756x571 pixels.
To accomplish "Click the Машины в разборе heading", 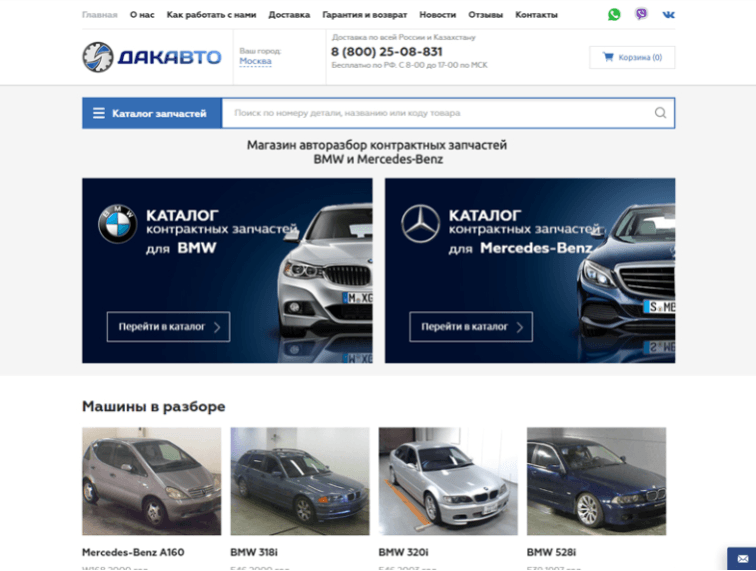I will [x=154, y=407].
